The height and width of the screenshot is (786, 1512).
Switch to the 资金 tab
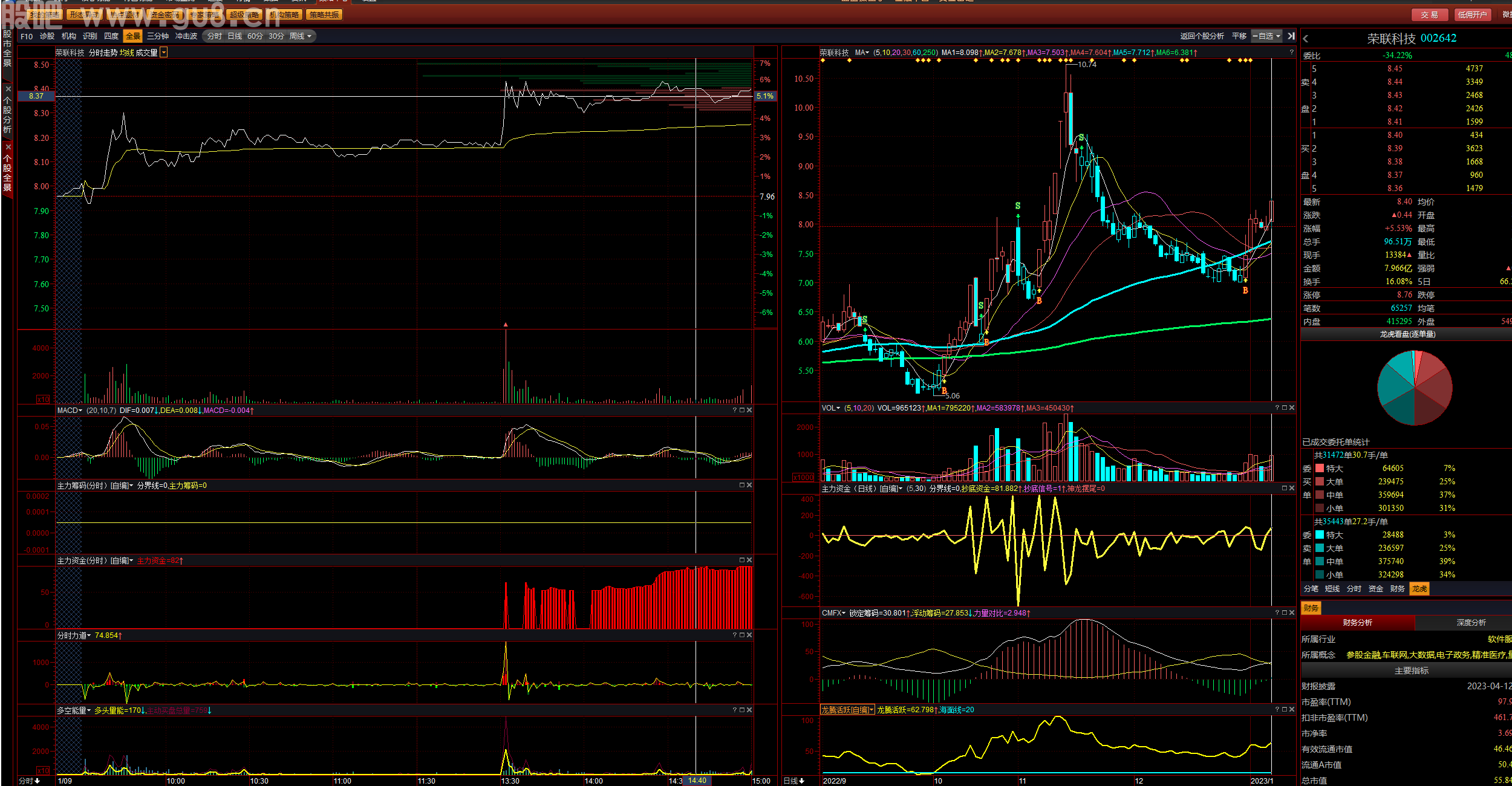coord(1376,588)
